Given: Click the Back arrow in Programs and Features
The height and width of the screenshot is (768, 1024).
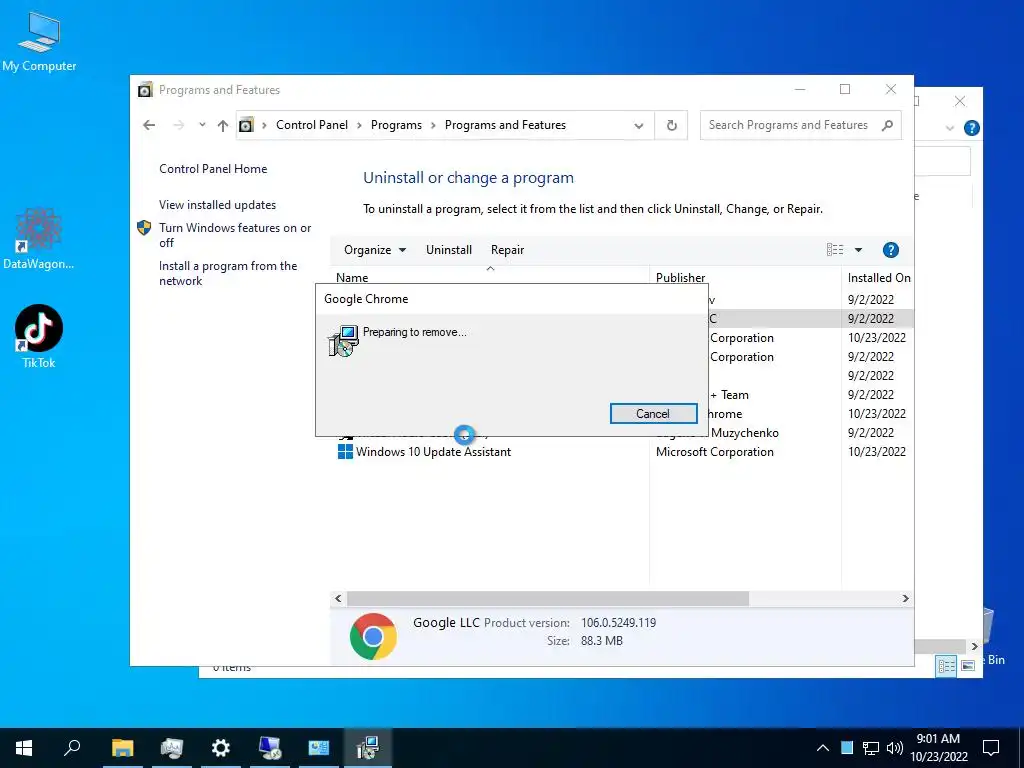Looking at the screenshot, I should [149, 125].
